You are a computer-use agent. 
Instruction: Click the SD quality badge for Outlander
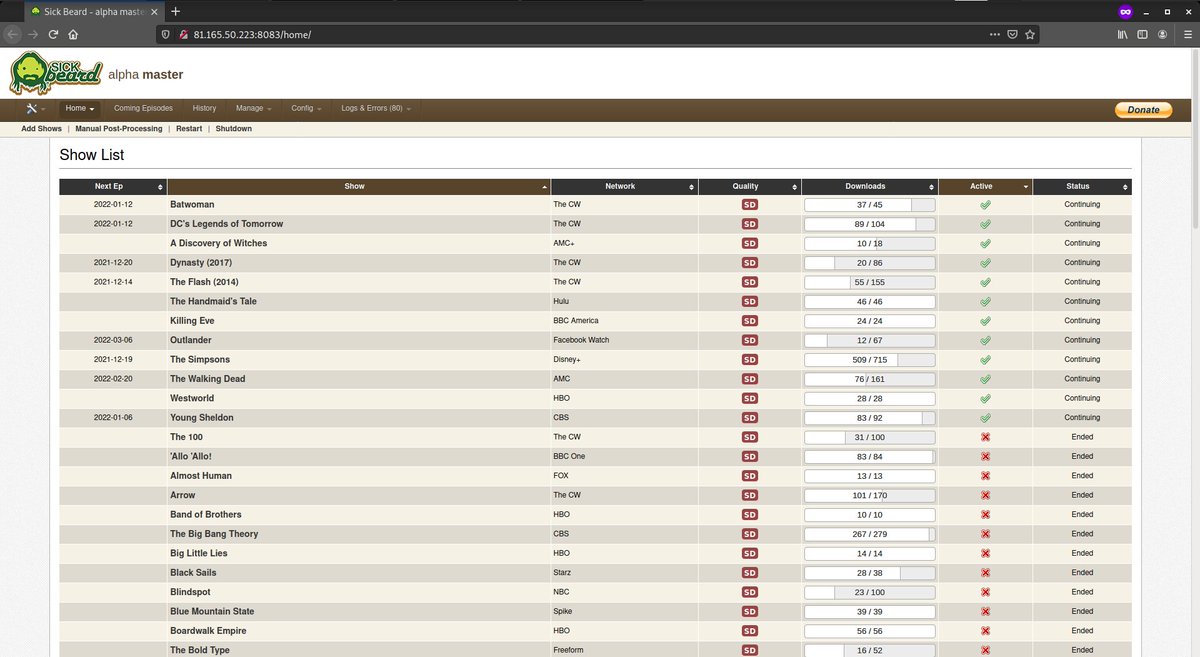[x=749, y=340]
